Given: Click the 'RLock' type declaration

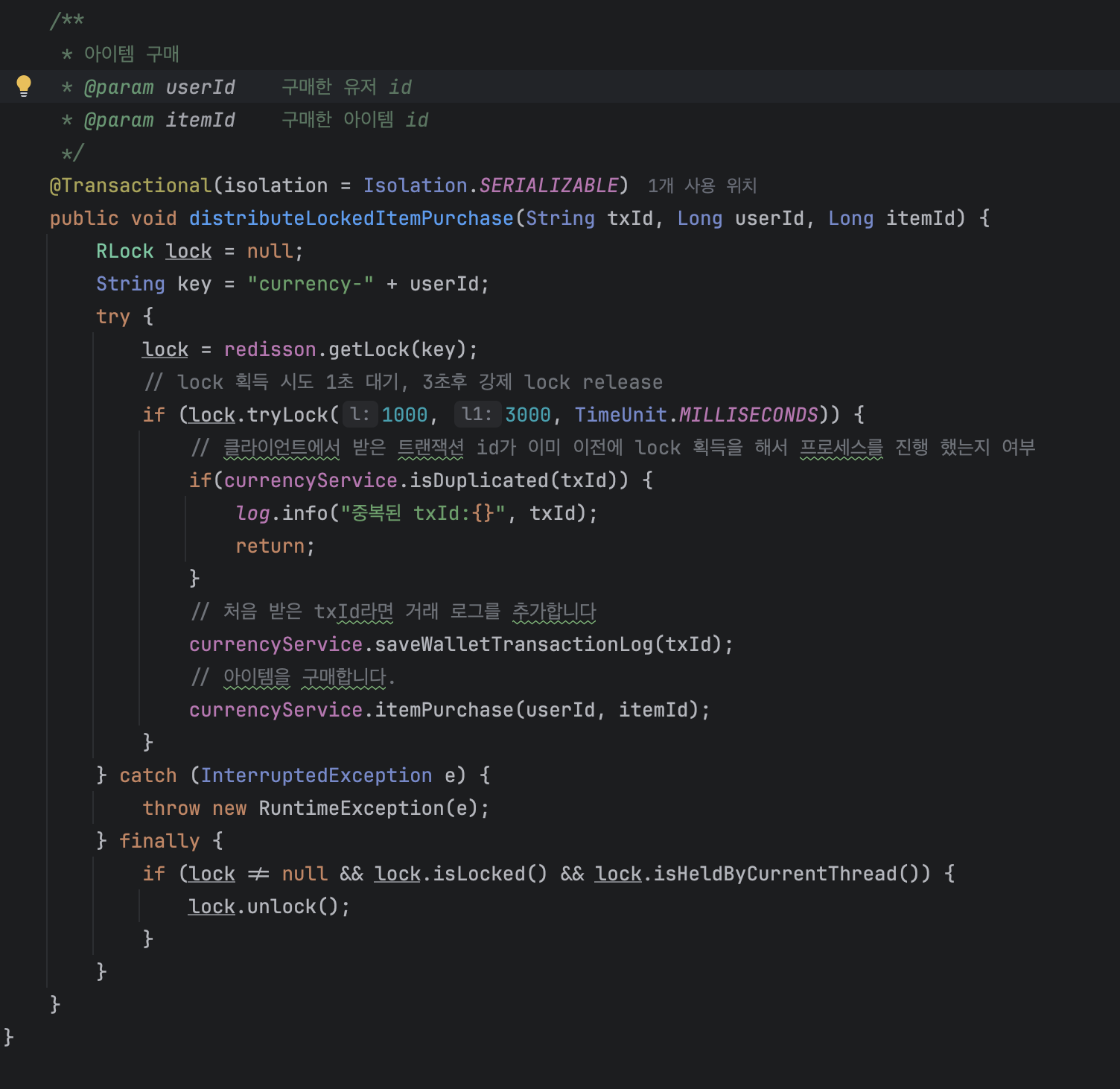Looking at the screenshot, I should [124, 251].
